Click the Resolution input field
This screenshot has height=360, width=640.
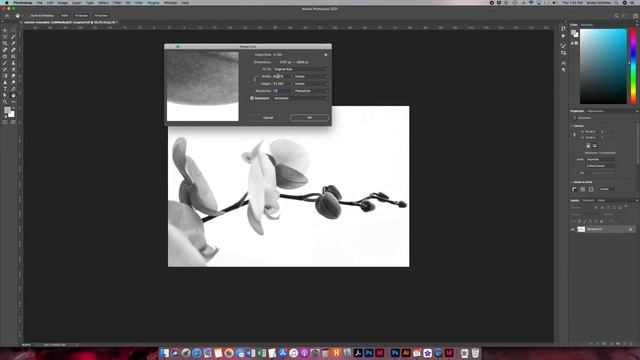tap(282, 91)
